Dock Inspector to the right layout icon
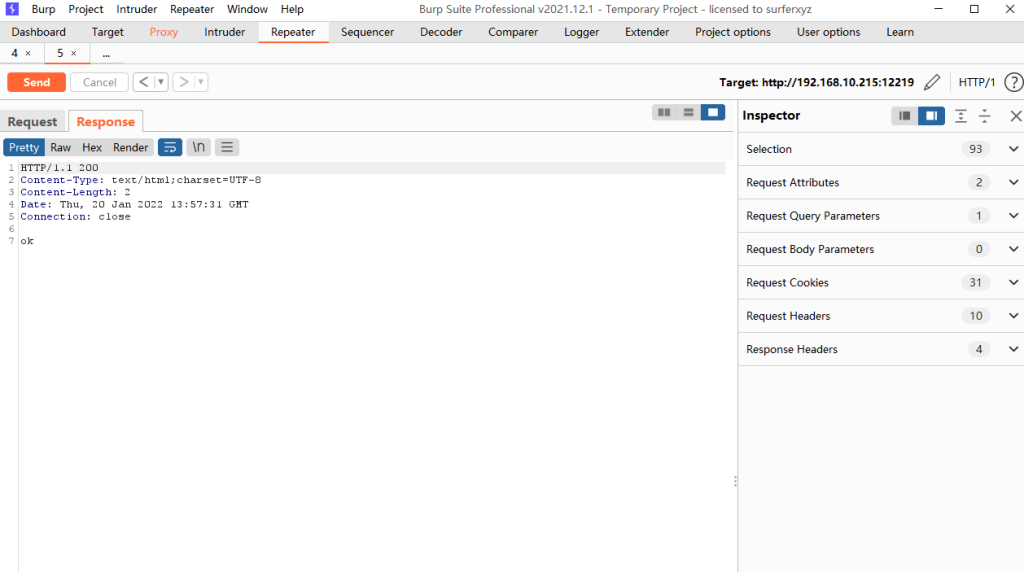The image size is (1024, 572). point(931,116)
